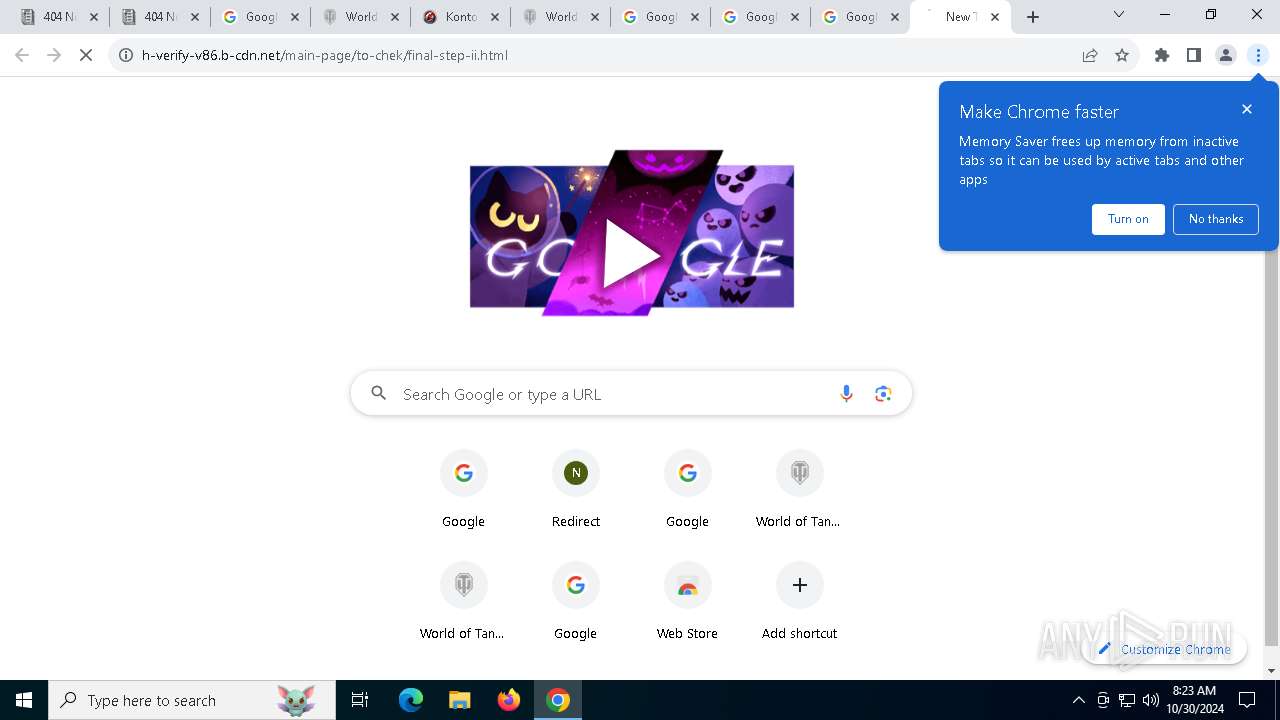Viewport: 1280px width, 720px height.
Task: Dismiss the Make Chrome faster popup
Action: tap(1246, 109)
